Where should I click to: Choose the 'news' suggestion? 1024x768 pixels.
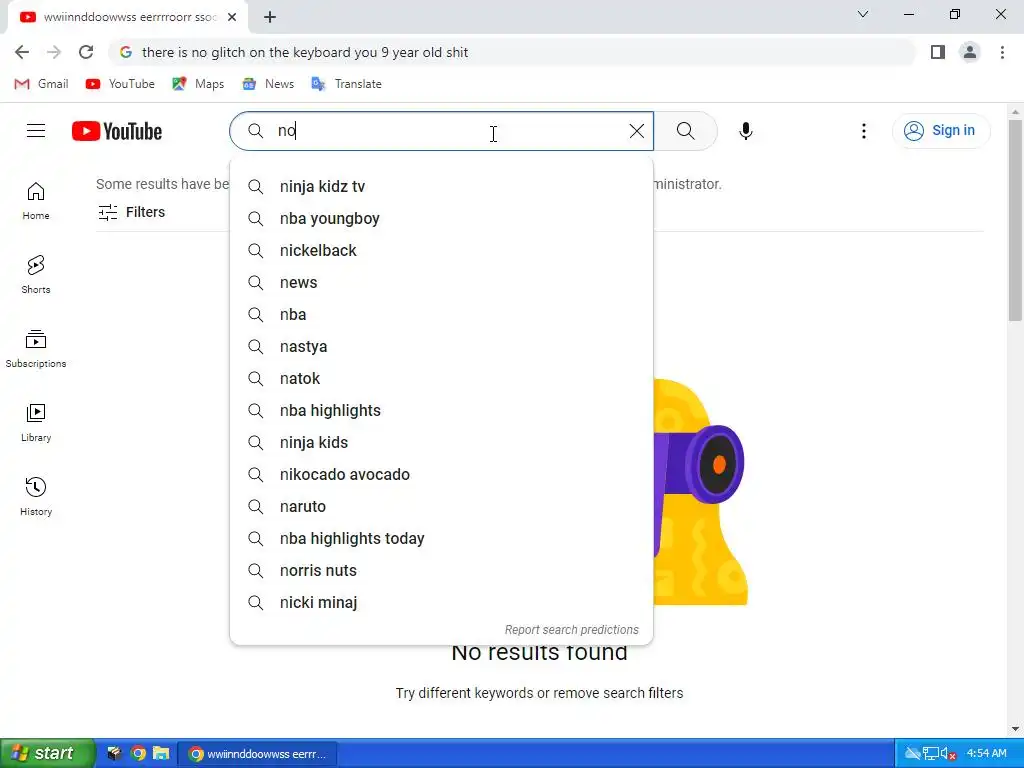(x=441, y=283)
